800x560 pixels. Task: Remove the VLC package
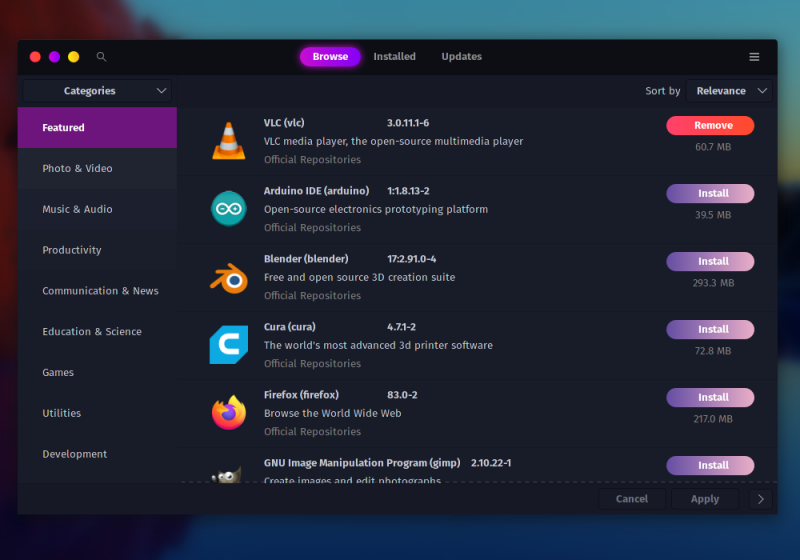(x=710, y=125)
